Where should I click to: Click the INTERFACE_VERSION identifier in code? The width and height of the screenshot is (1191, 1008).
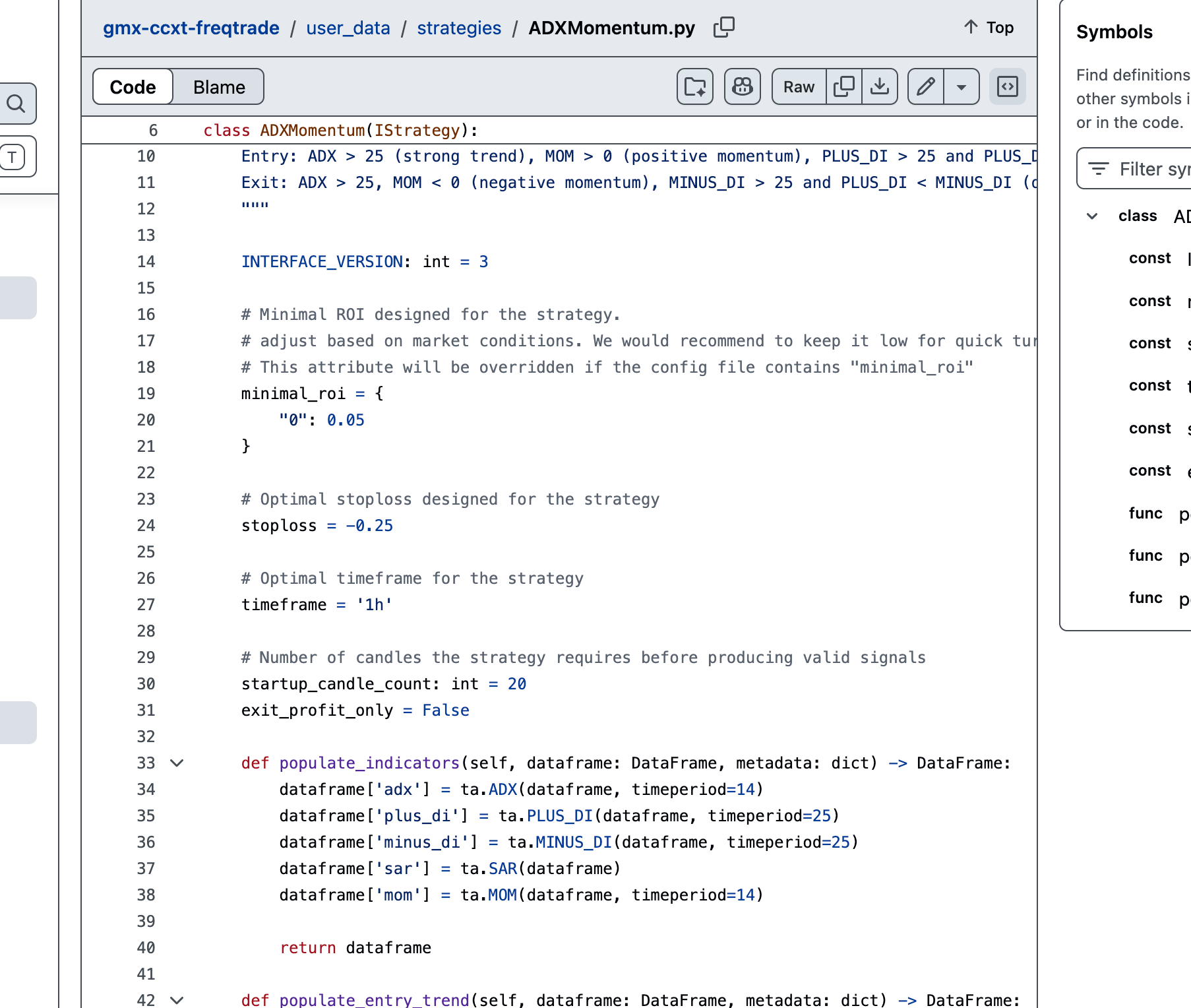click(322, 262)
